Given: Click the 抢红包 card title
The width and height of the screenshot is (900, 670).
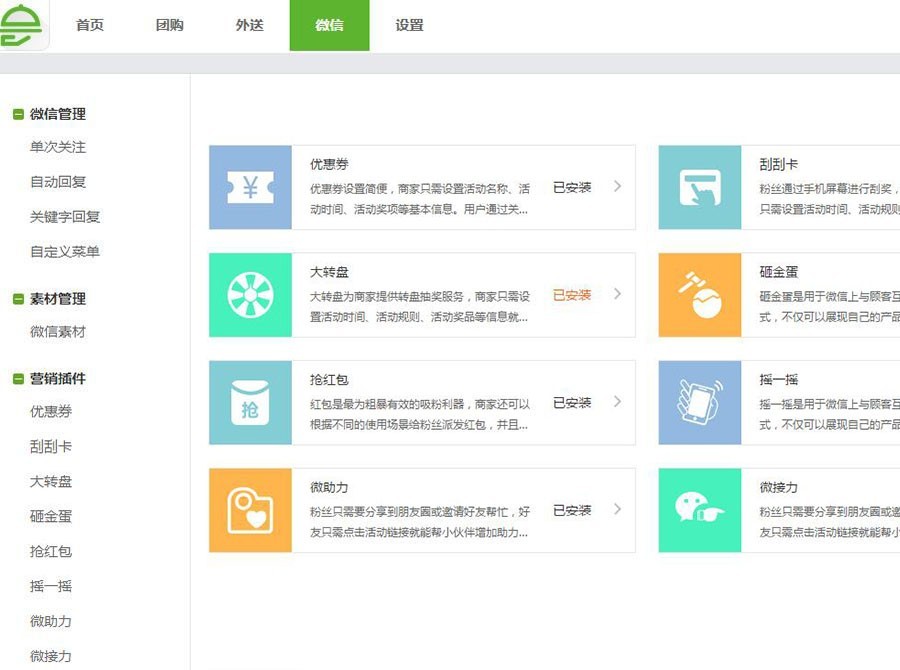Looking at the screenshot, I should point(329,379).
